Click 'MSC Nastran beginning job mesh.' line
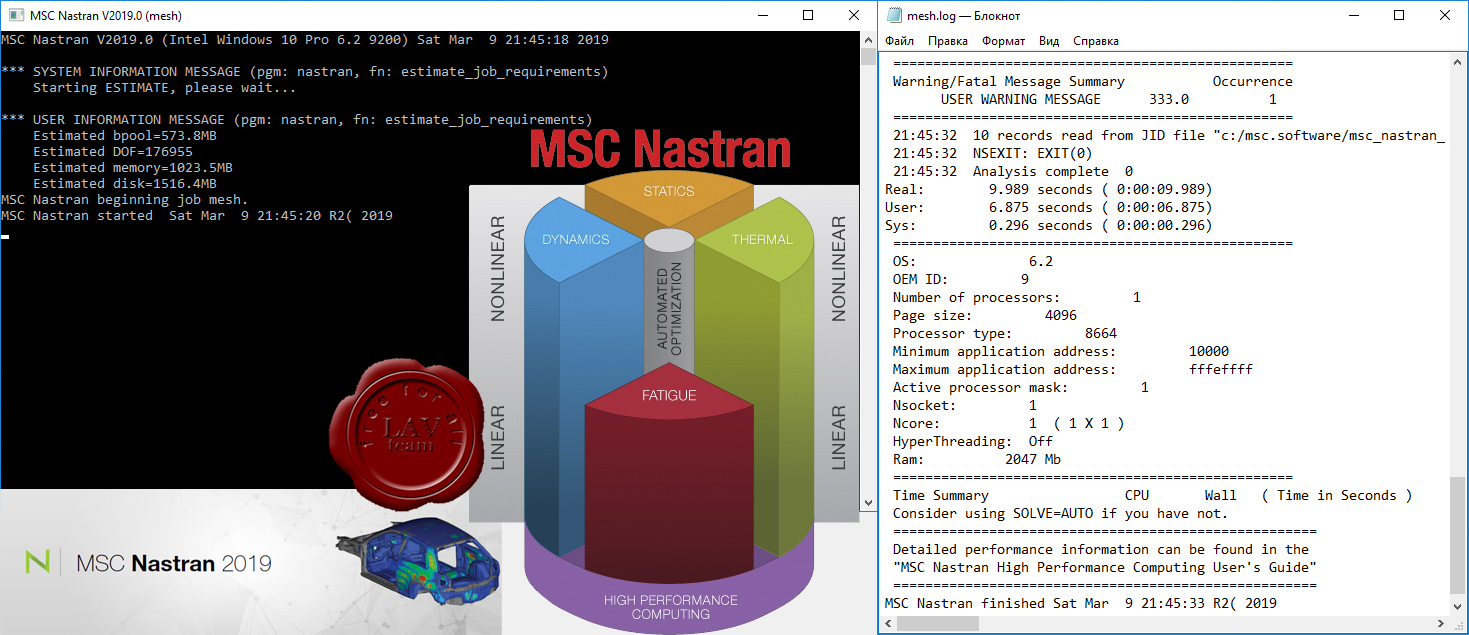This screenshot has height=635, width=1469. pyautogui.click(x=125, y=199)
